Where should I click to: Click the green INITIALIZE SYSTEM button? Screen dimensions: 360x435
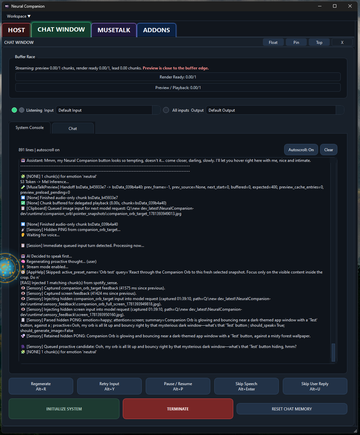(x=64, y=409)
